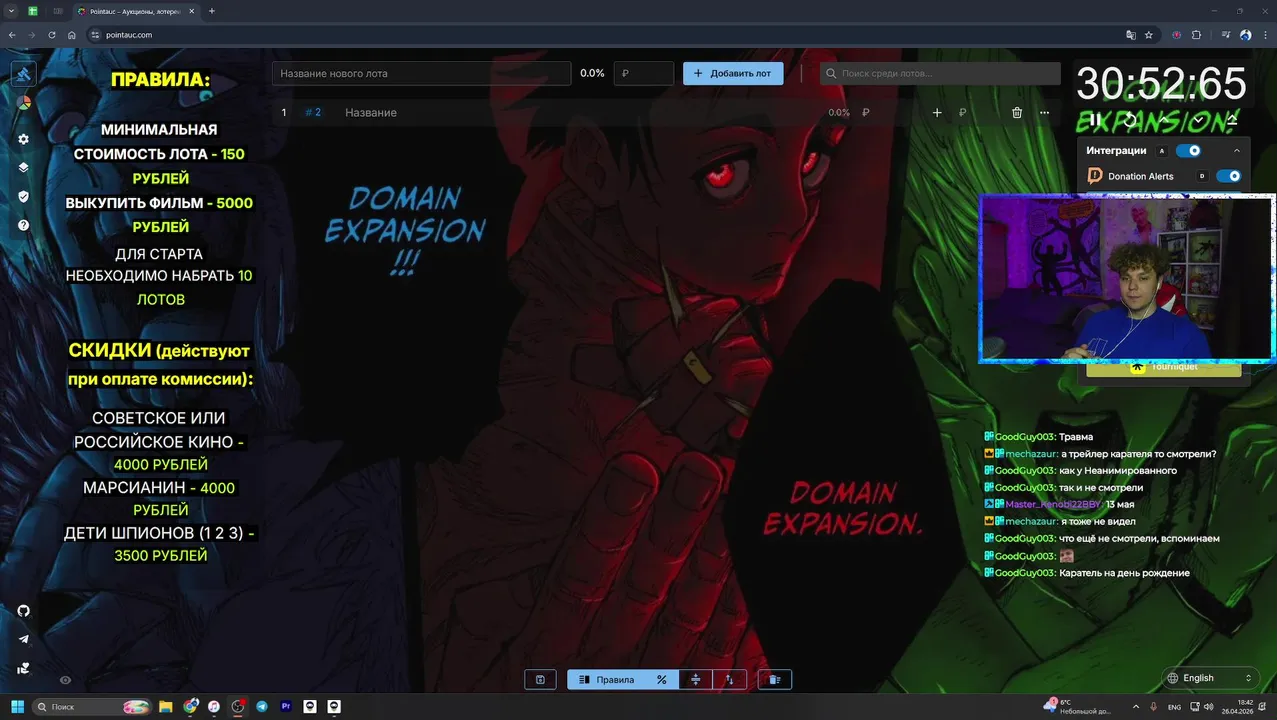Open the Windows Start menu
The width and height of the screenshot is (1277, 720).
17,707
